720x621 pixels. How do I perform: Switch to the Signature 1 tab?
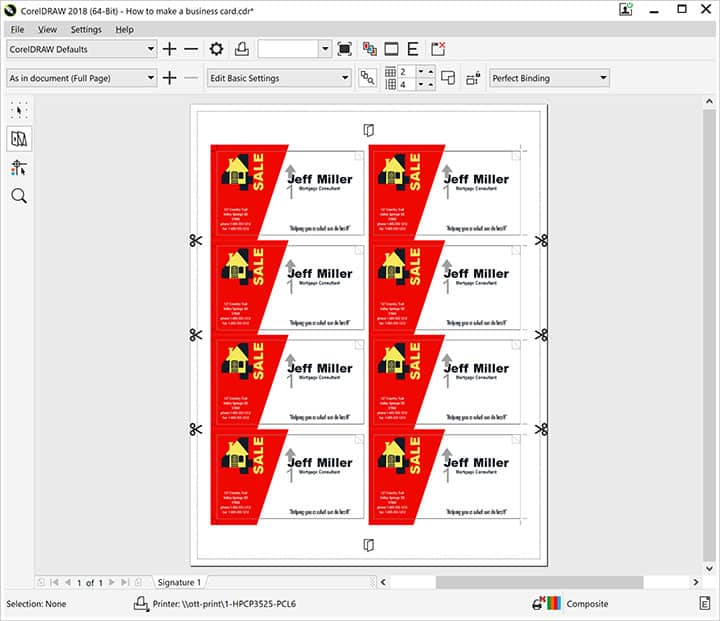[x=179, y=582]
